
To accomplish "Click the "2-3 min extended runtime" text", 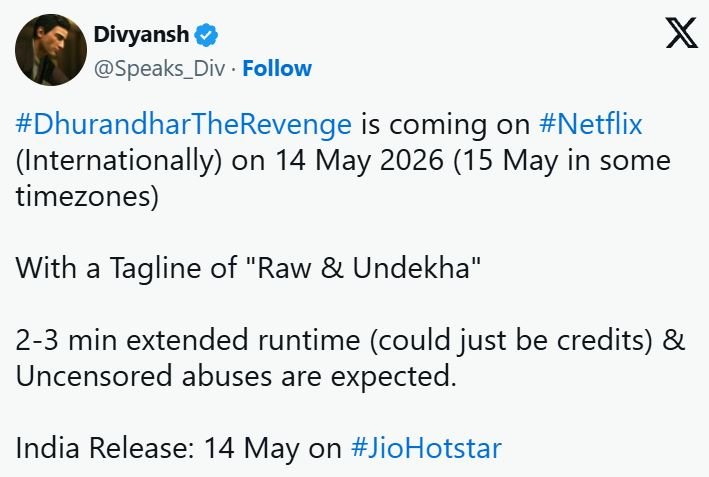I will coord(188,340).
